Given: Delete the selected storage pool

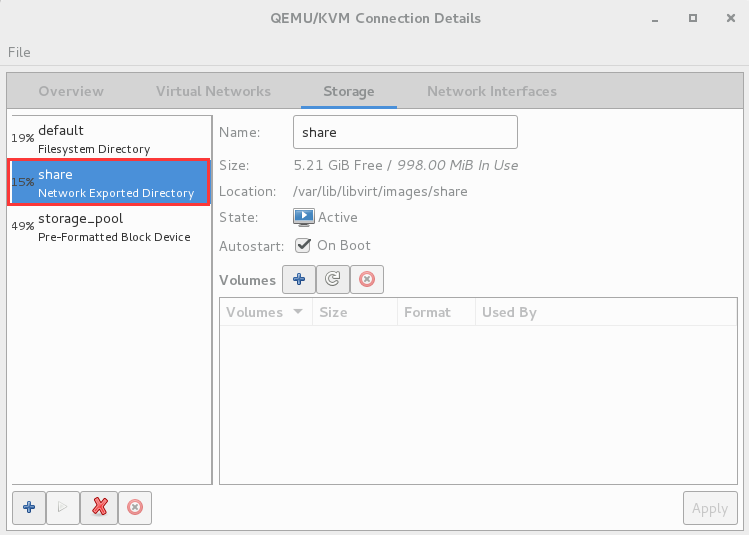Looking at the screenshot, I should [x=135, y=507].
